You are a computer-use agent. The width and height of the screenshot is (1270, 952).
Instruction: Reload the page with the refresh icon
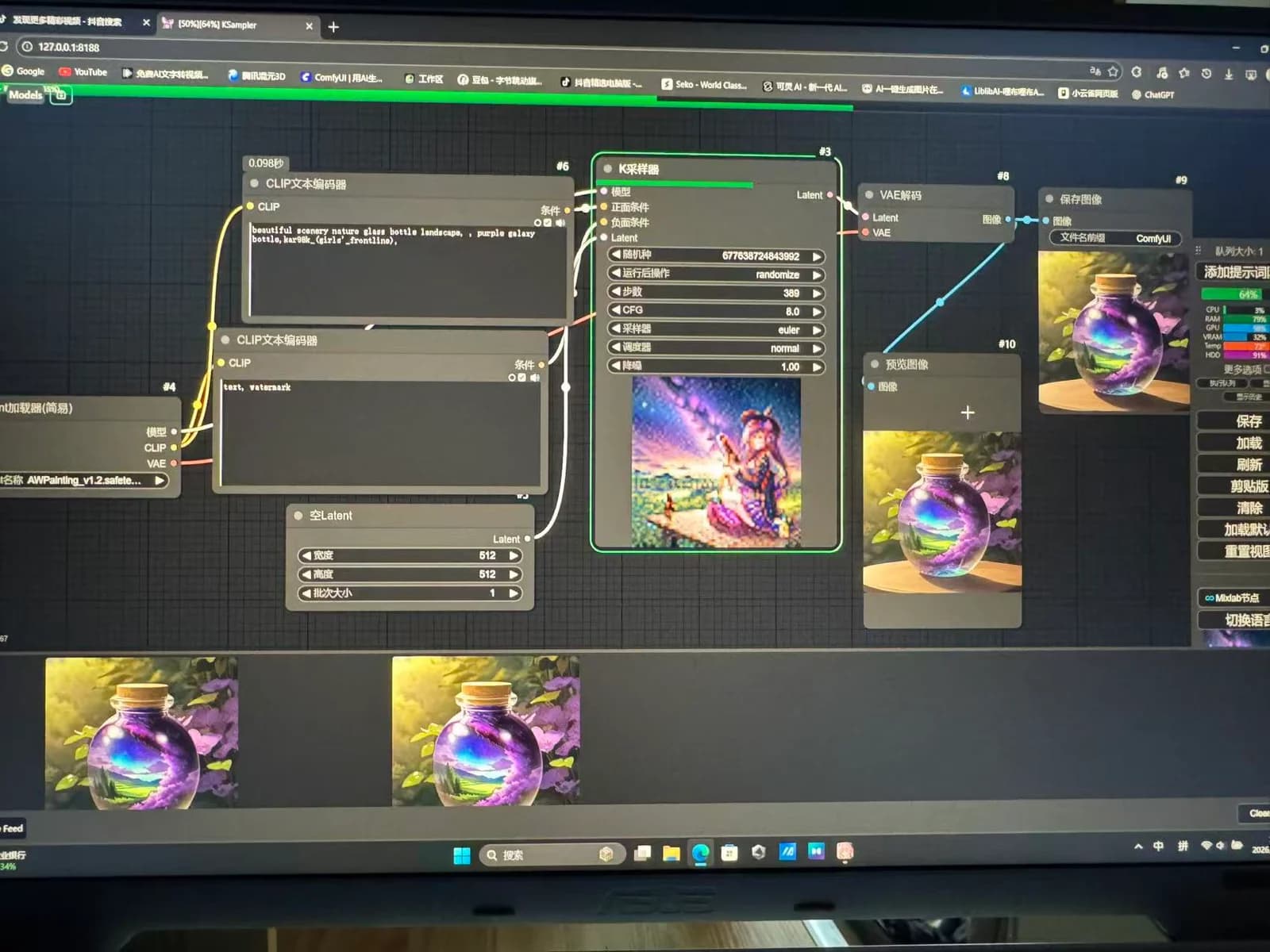(x=2, y=47)
